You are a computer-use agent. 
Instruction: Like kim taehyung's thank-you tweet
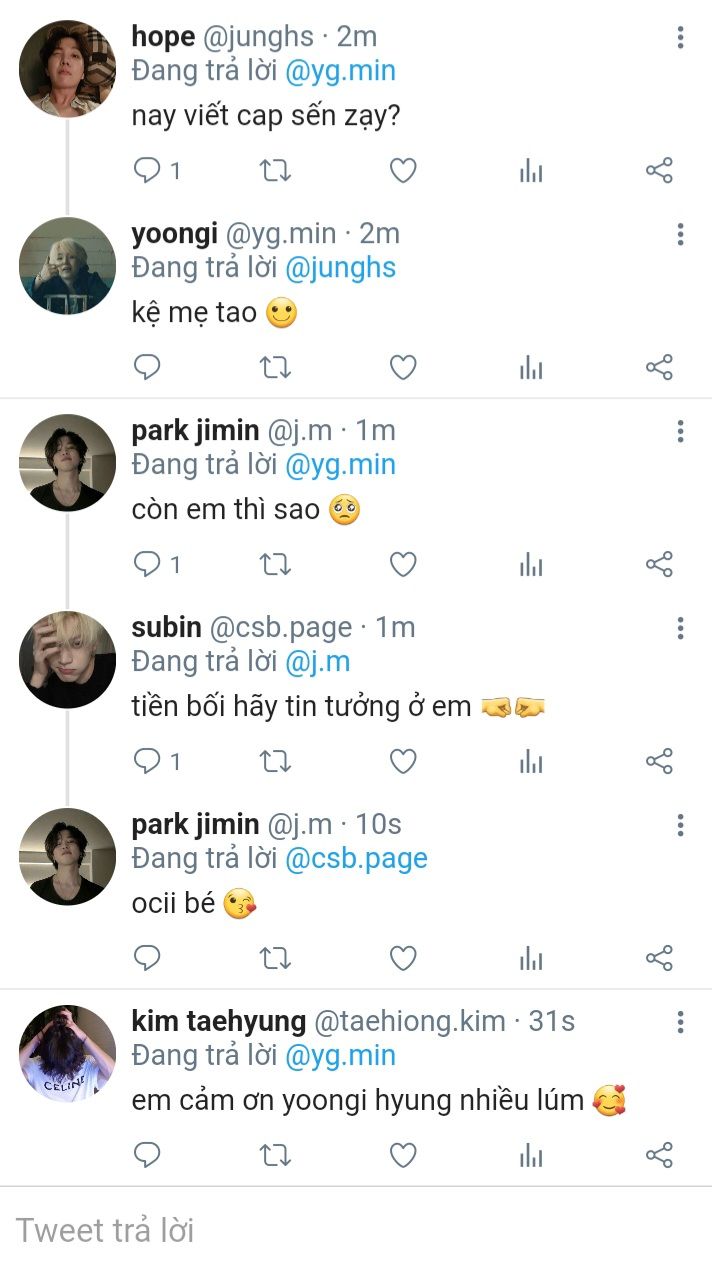(402, 1156)
